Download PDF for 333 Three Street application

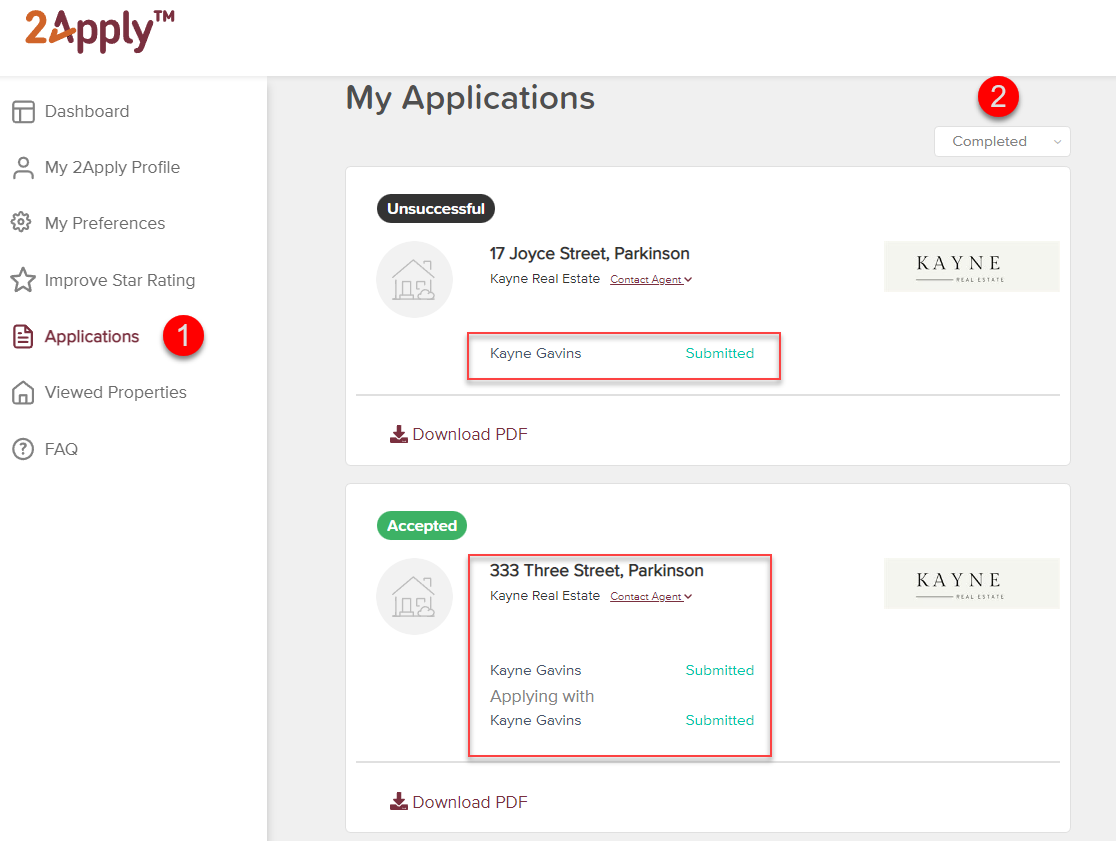[x=459, y=802]
